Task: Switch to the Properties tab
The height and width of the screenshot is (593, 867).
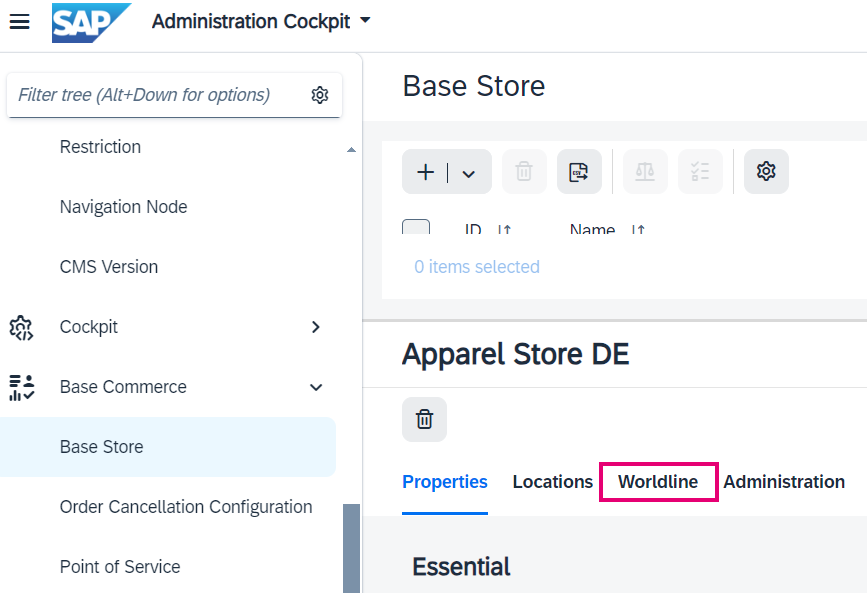Action: (x=445, y=482)
